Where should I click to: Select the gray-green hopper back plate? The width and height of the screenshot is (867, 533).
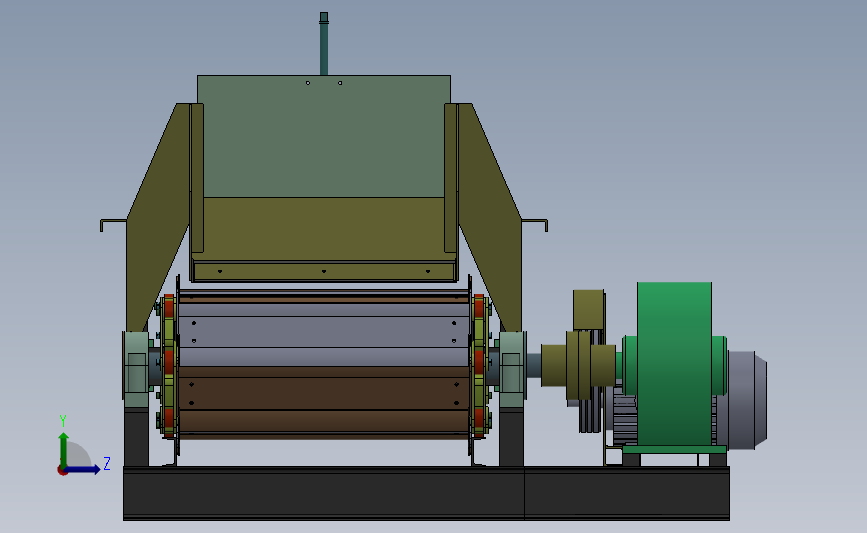[x=324, y=136]
